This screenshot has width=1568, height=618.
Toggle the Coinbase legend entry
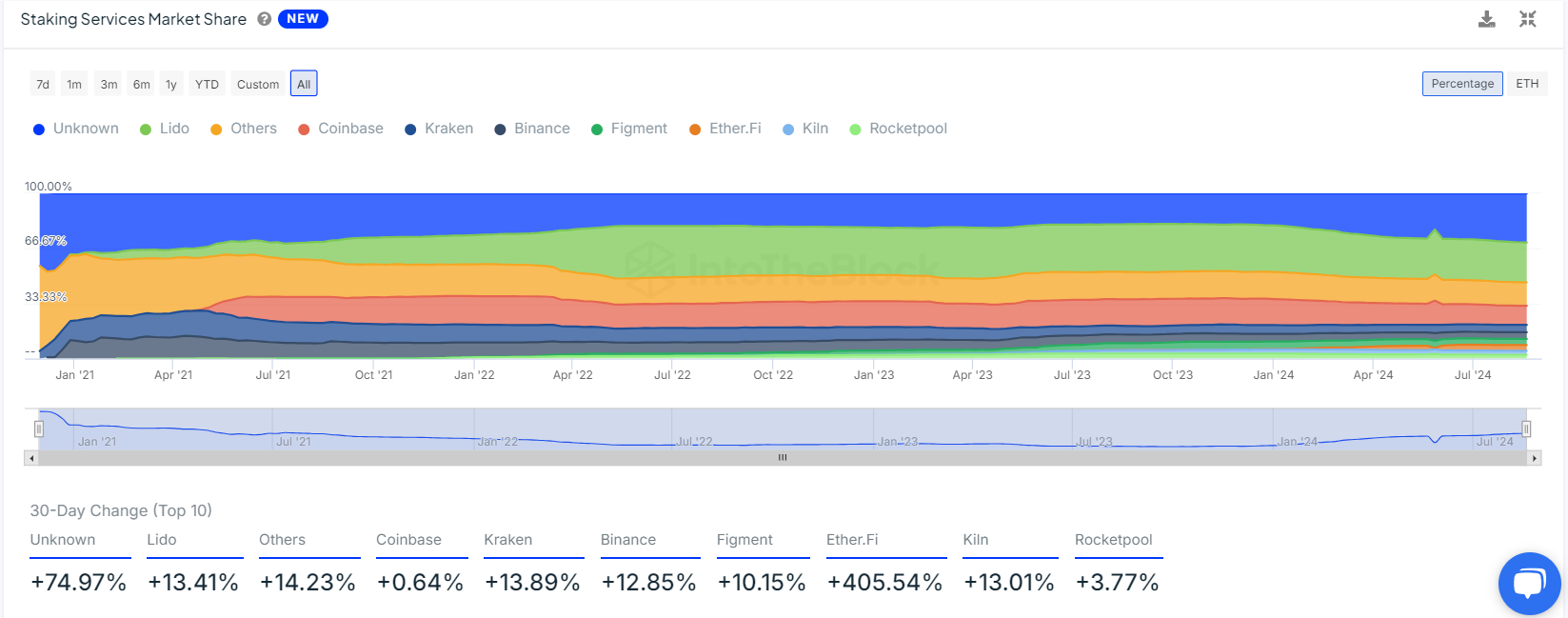(x=341, y=129)
